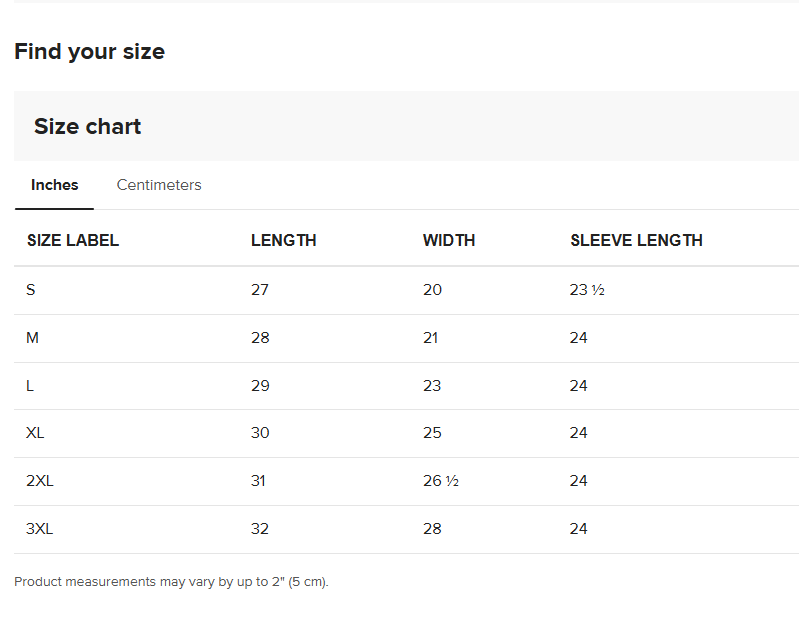
Task: Select the L size row label
Action: tap(31, 386)
